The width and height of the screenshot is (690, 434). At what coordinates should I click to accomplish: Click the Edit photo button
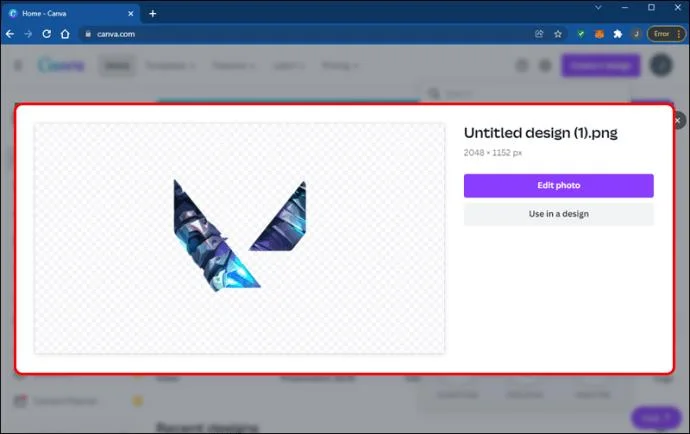tap(558, 185)
